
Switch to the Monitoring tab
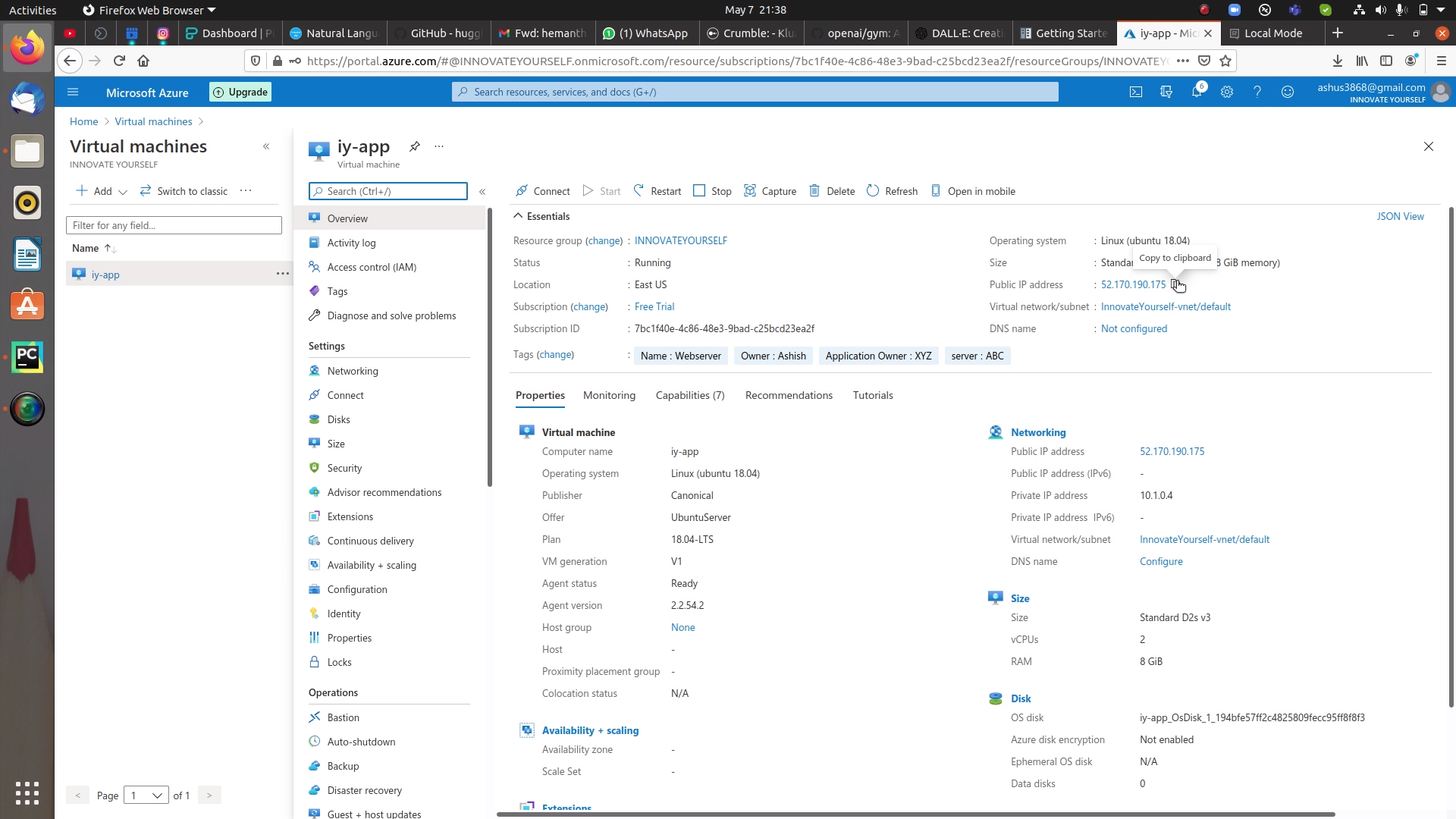click(609, 395)
